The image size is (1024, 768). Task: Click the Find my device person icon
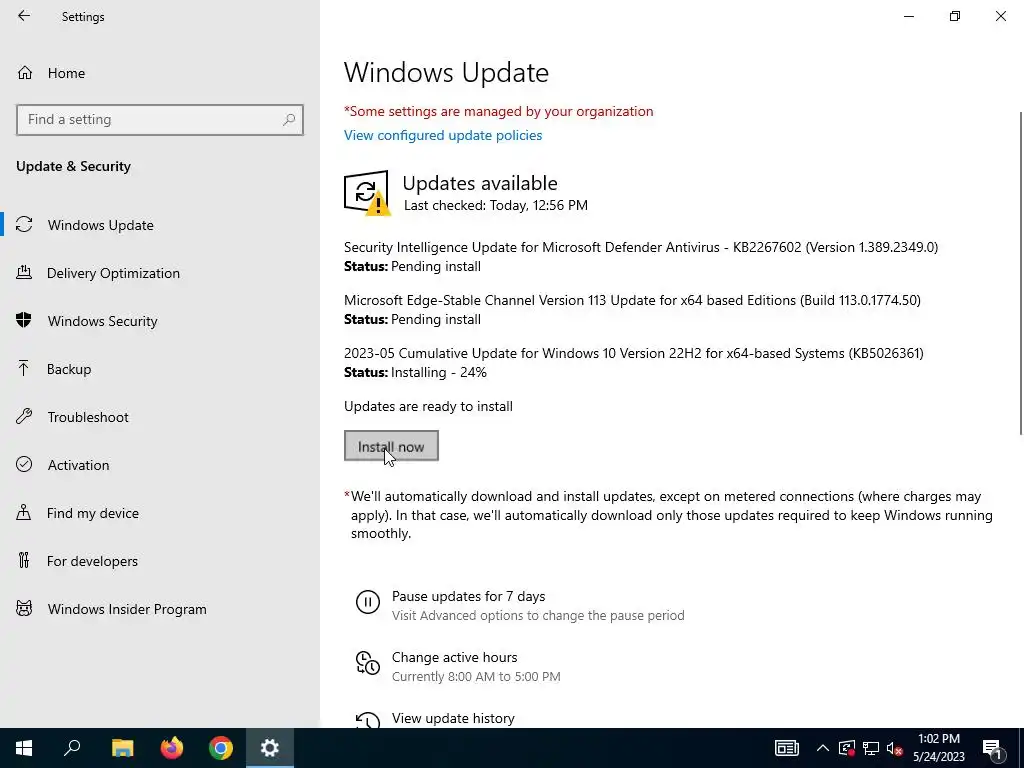point(24,512)
